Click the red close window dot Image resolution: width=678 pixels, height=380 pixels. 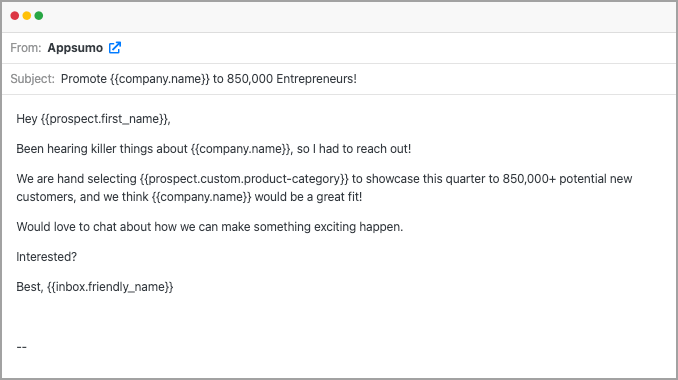(15, 16)
